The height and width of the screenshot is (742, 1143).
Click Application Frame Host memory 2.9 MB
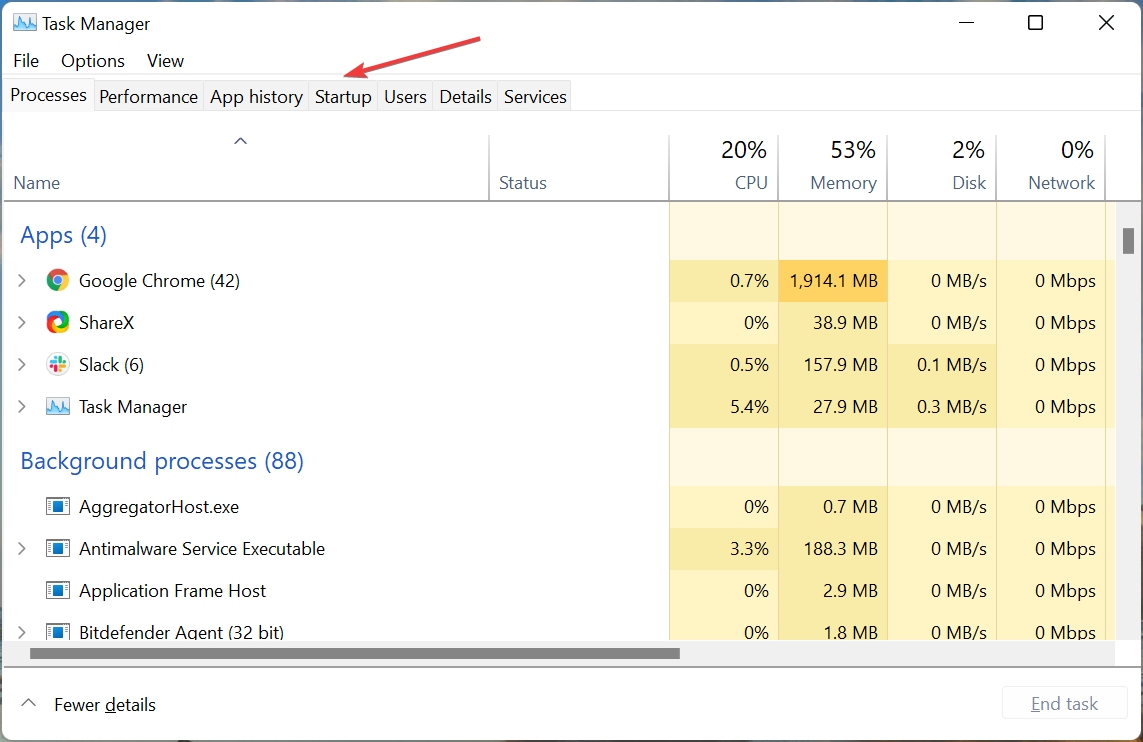850,590
